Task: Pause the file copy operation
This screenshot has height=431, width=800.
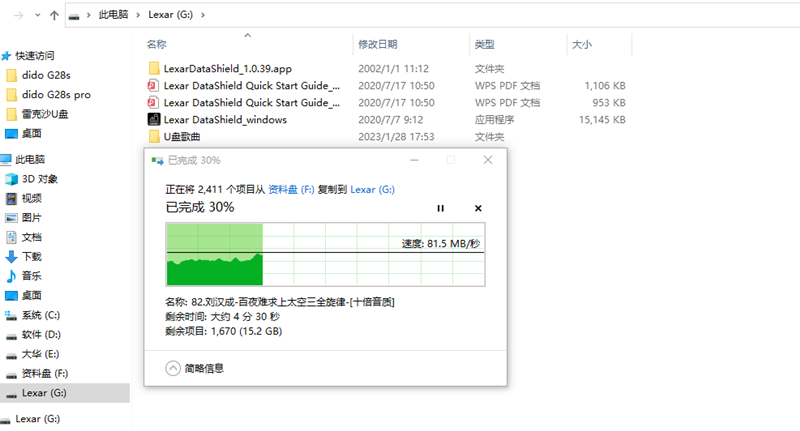Action: 440,208
